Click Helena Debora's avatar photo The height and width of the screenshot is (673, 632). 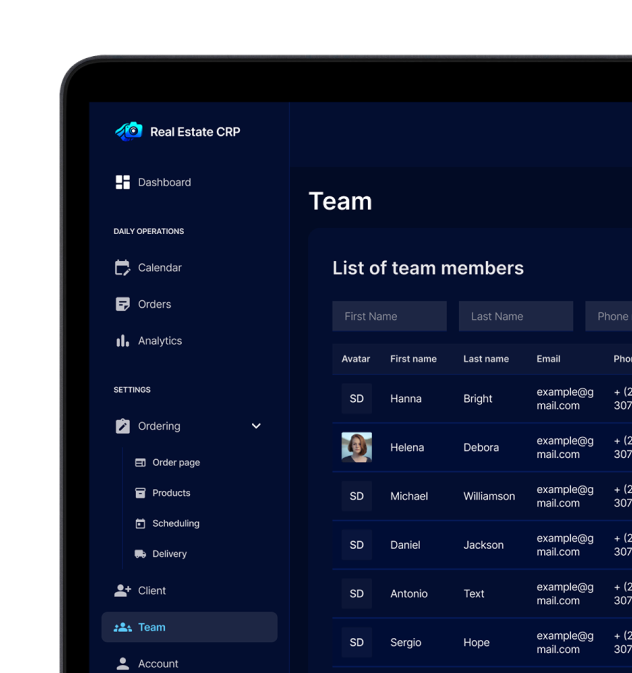point(357,447)
